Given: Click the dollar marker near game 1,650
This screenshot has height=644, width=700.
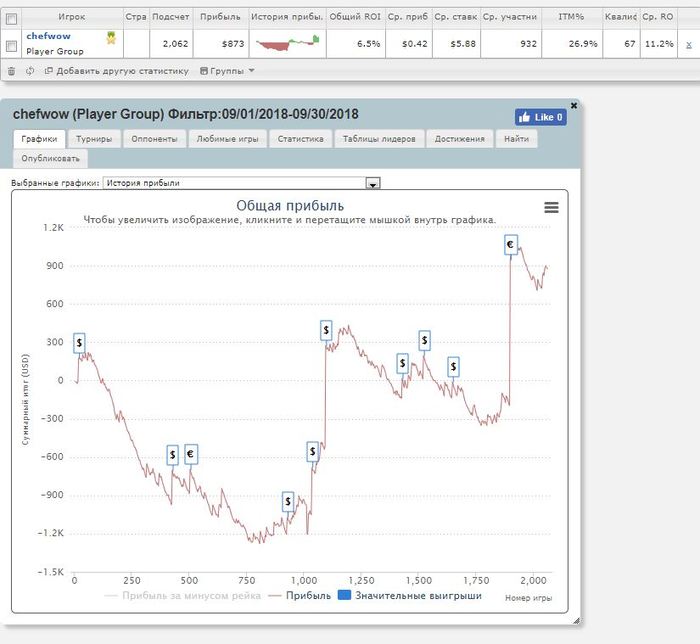Looking at the screenshot, I should coord(453,367).
